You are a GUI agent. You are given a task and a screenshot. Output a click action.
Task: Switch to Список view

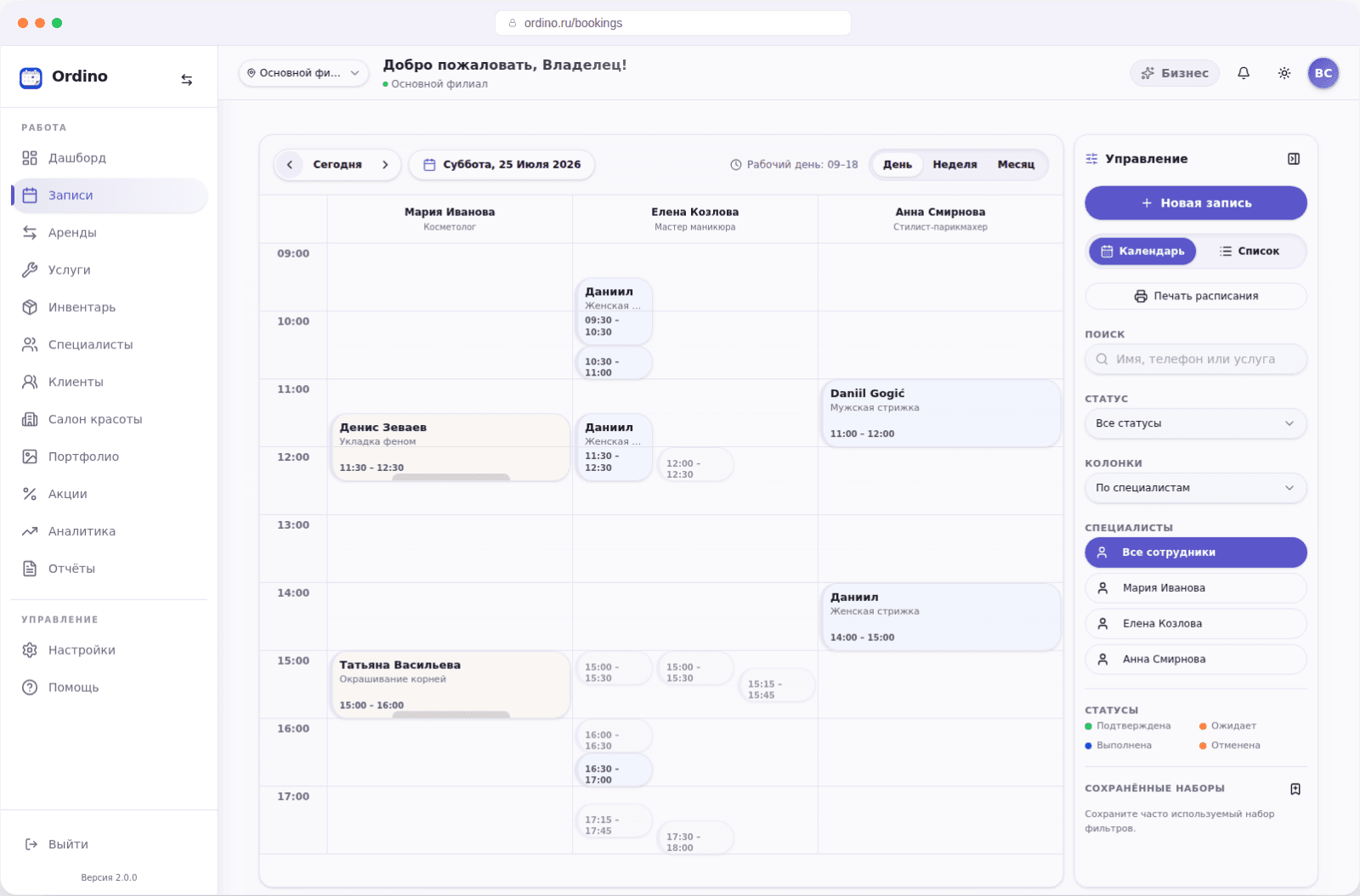(x=1249, y=252)
